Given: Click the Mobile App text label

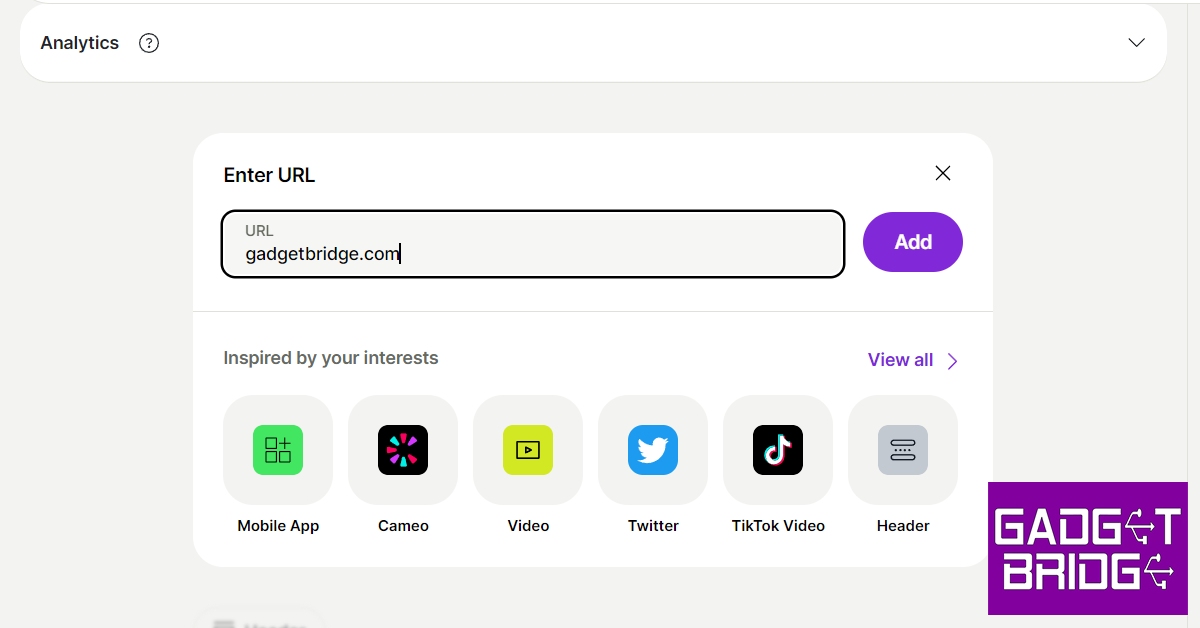Looking at the screenshot, I should pos(278,526).
